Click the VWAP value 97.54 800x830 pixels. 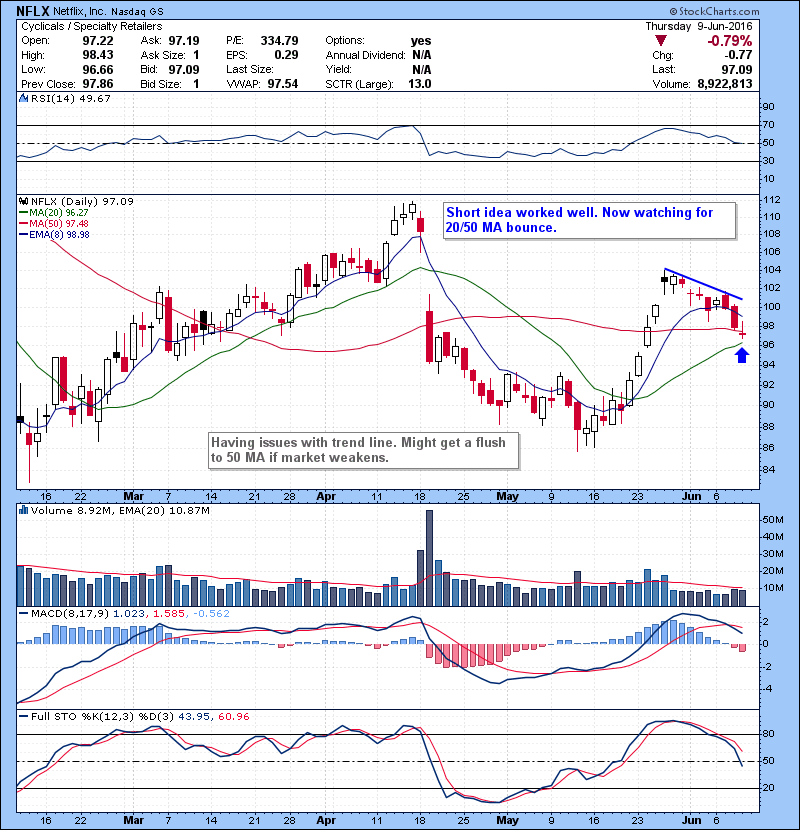283,84
